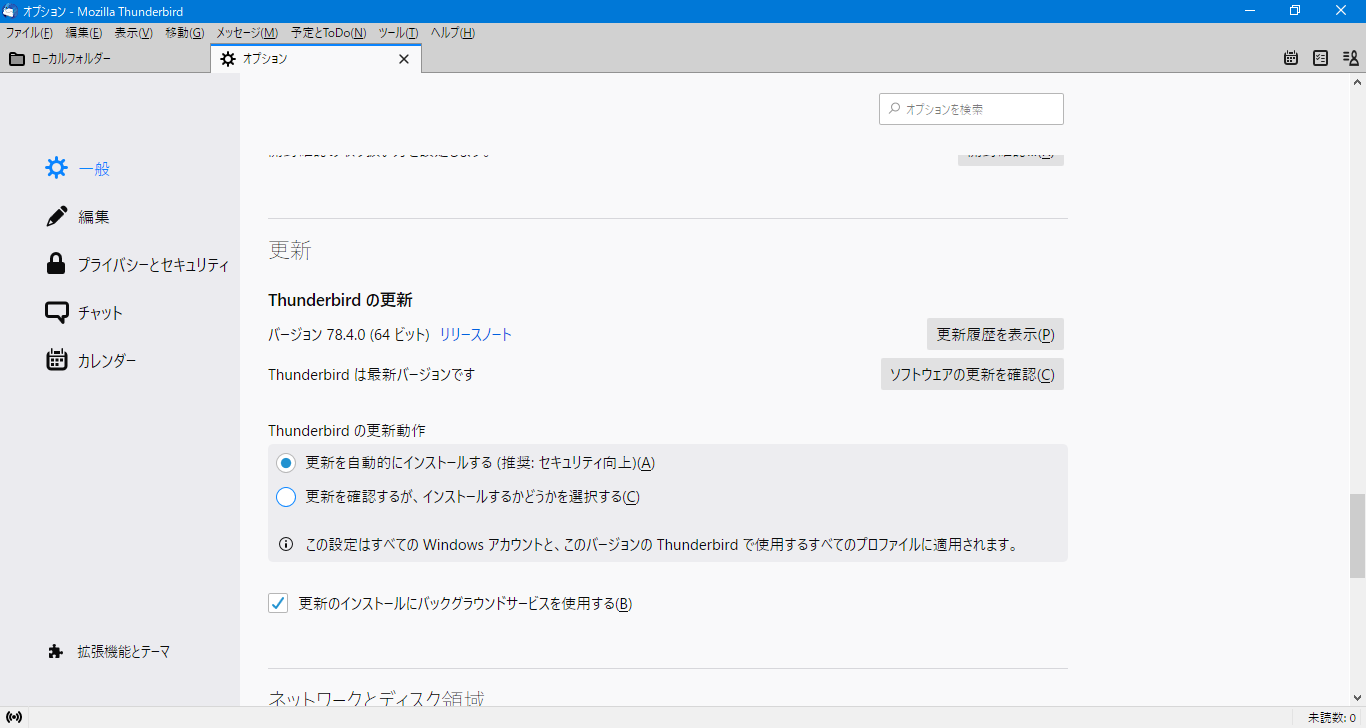Open the カレンダー calendar icon in sidebar
The image size is (1366, 728).
pos(57,360)
